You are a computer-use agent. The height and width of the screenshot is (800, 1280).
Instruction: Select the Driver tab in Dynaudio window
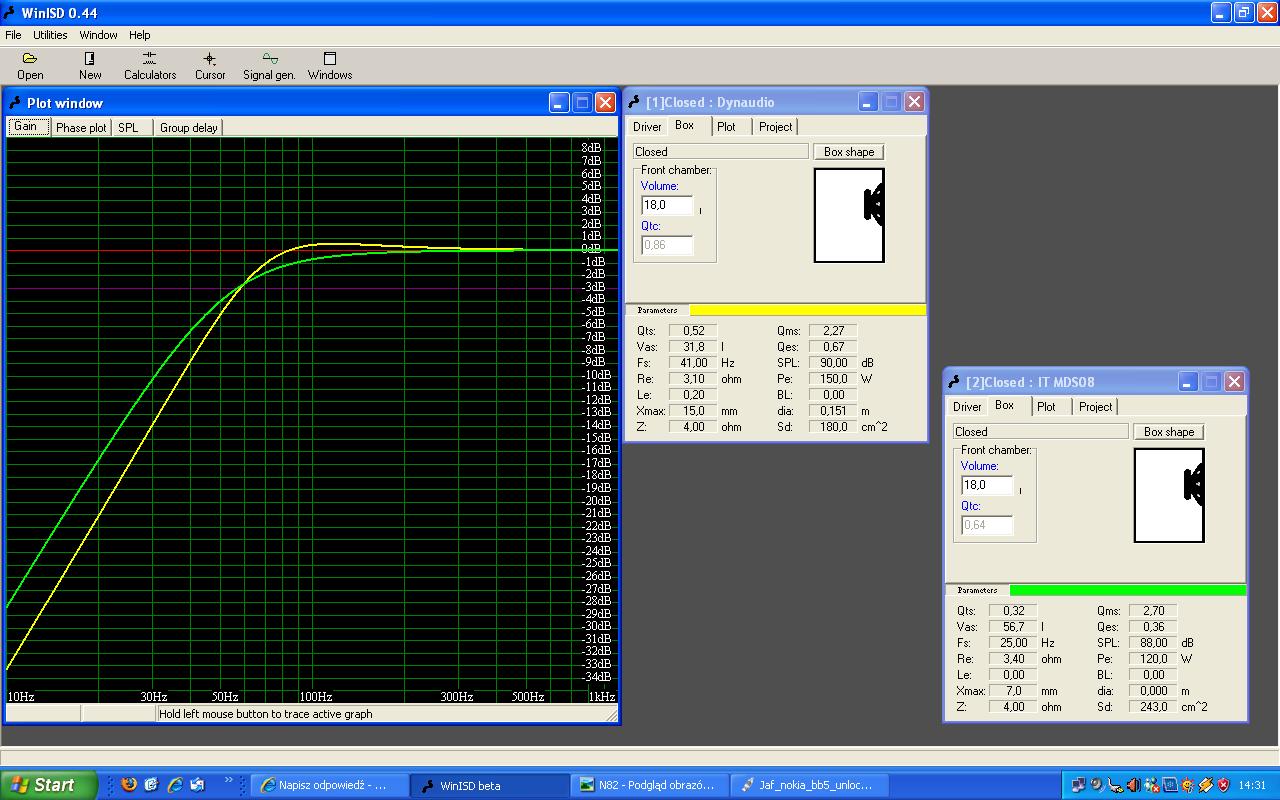coord(647,127)
